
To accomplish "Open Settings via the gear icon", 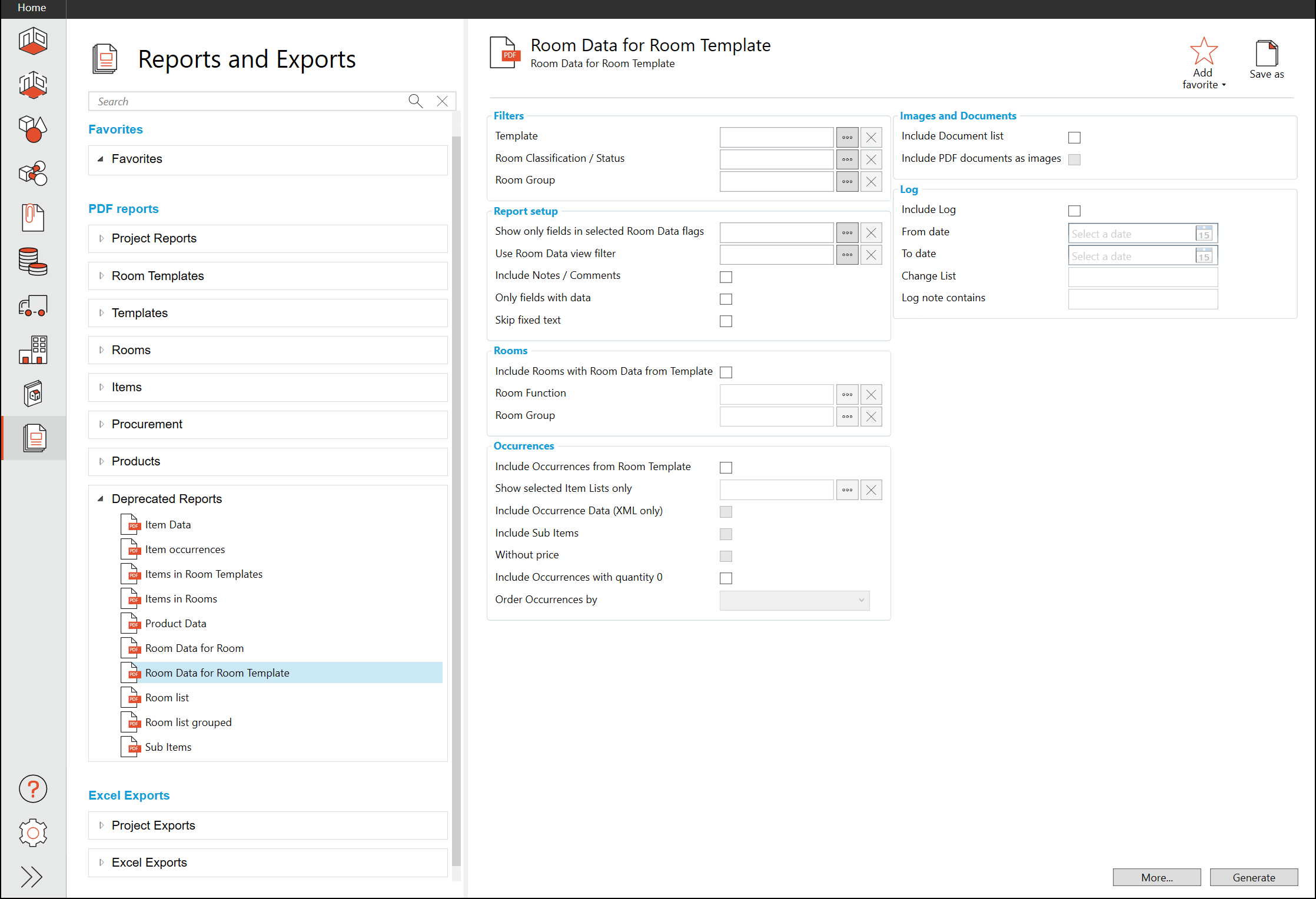I will click(x=33, y=833).
